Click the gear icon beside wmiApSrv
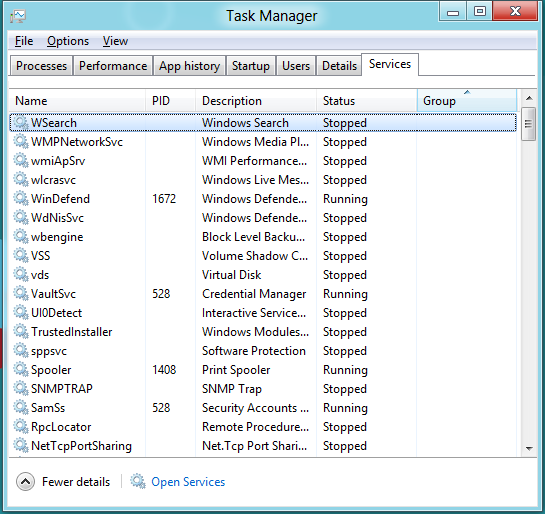 (x=21, y=161)
